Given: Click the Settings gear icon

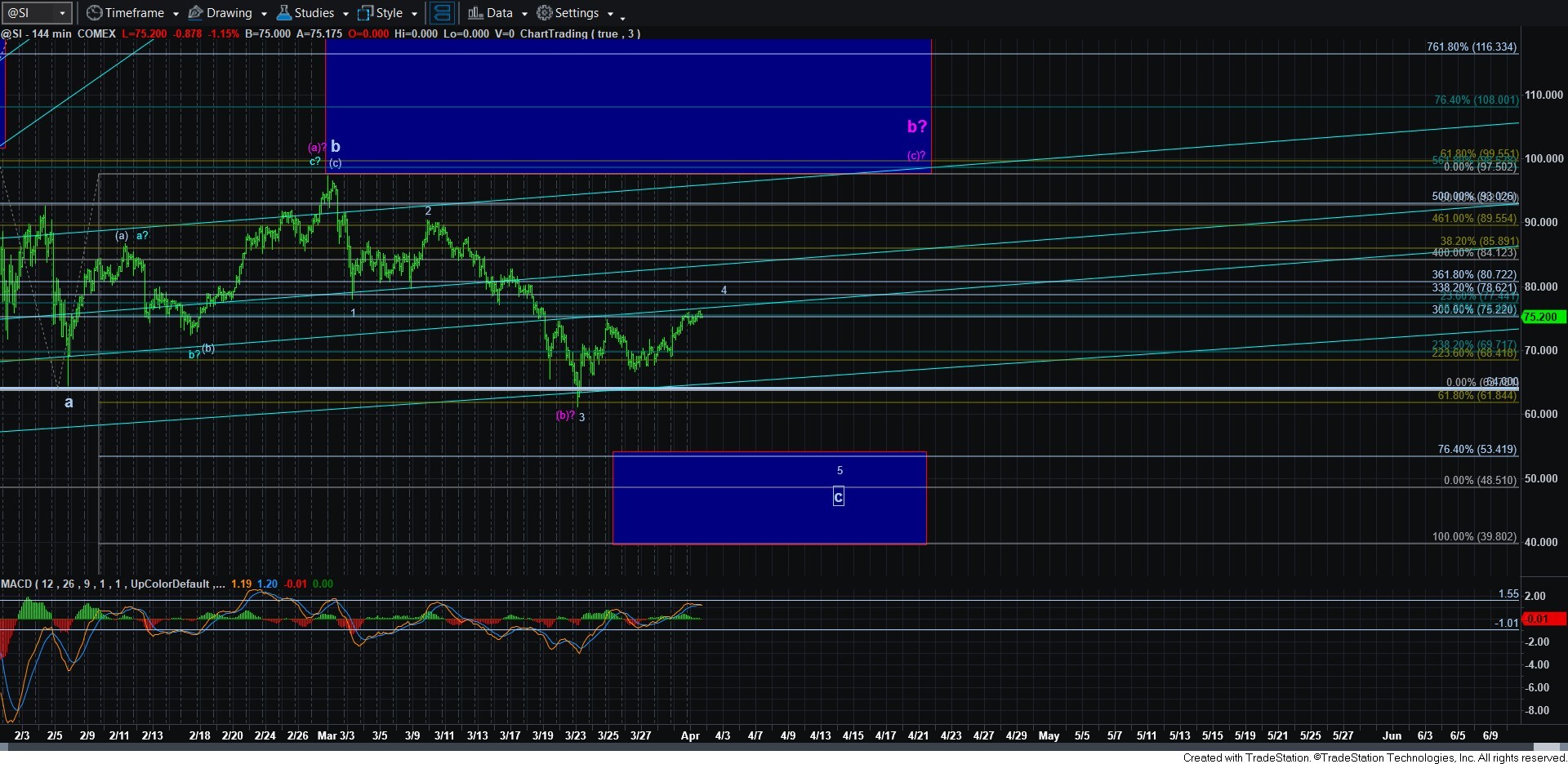Looking at the screenshot, I should click(x=545, y=13).
